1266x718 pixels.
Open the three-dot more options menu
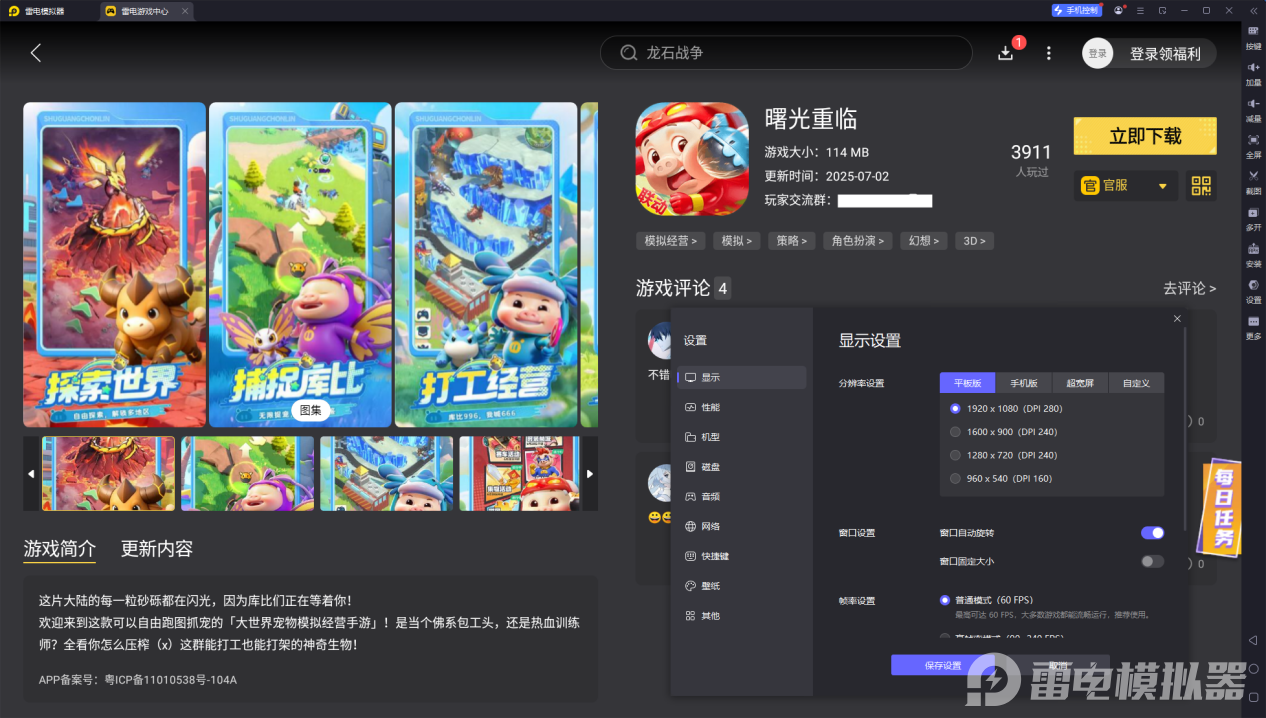[x=1048, y=53]
